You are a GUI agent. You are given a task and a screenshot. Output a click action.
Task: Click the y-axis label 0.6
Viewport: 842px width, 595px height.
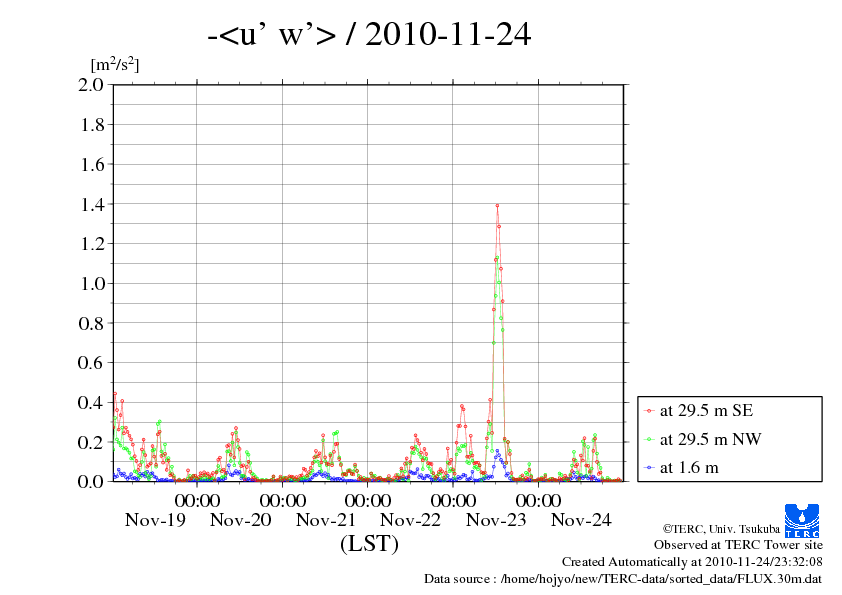tap(91, 363)
